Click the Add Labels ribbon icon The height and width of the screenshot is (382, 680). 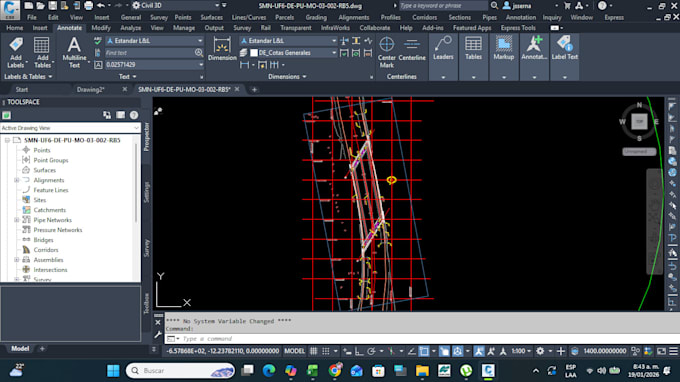tap(16, 52)
